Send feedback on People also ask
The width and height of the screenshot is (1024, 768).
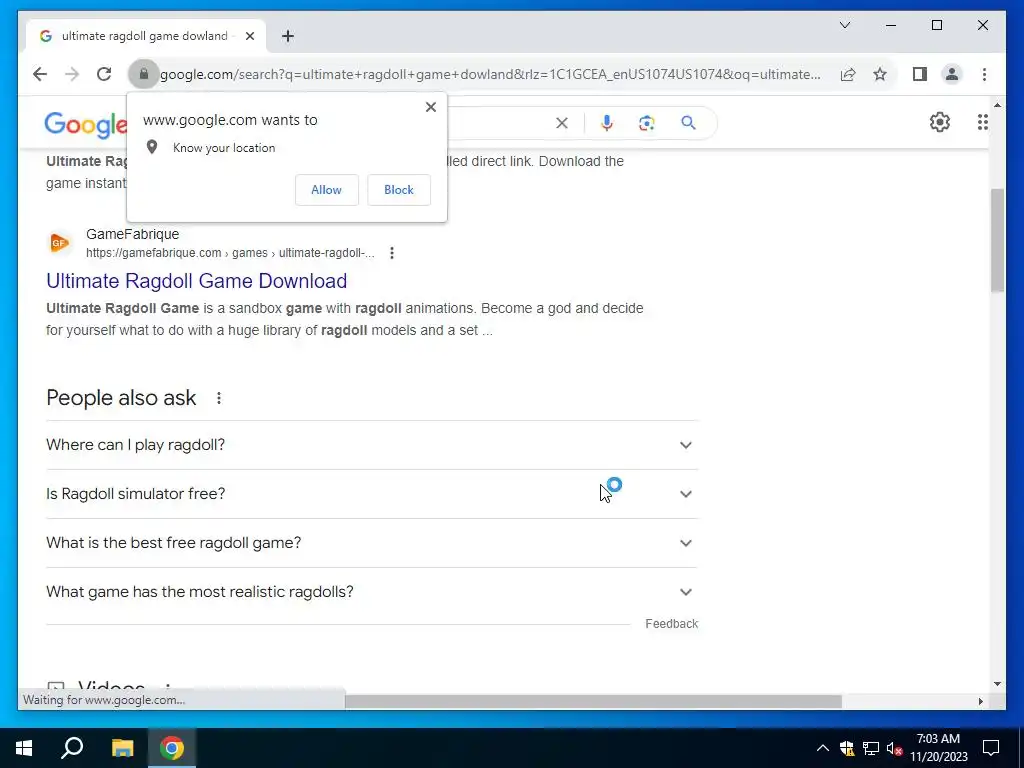tap(671, 624)
